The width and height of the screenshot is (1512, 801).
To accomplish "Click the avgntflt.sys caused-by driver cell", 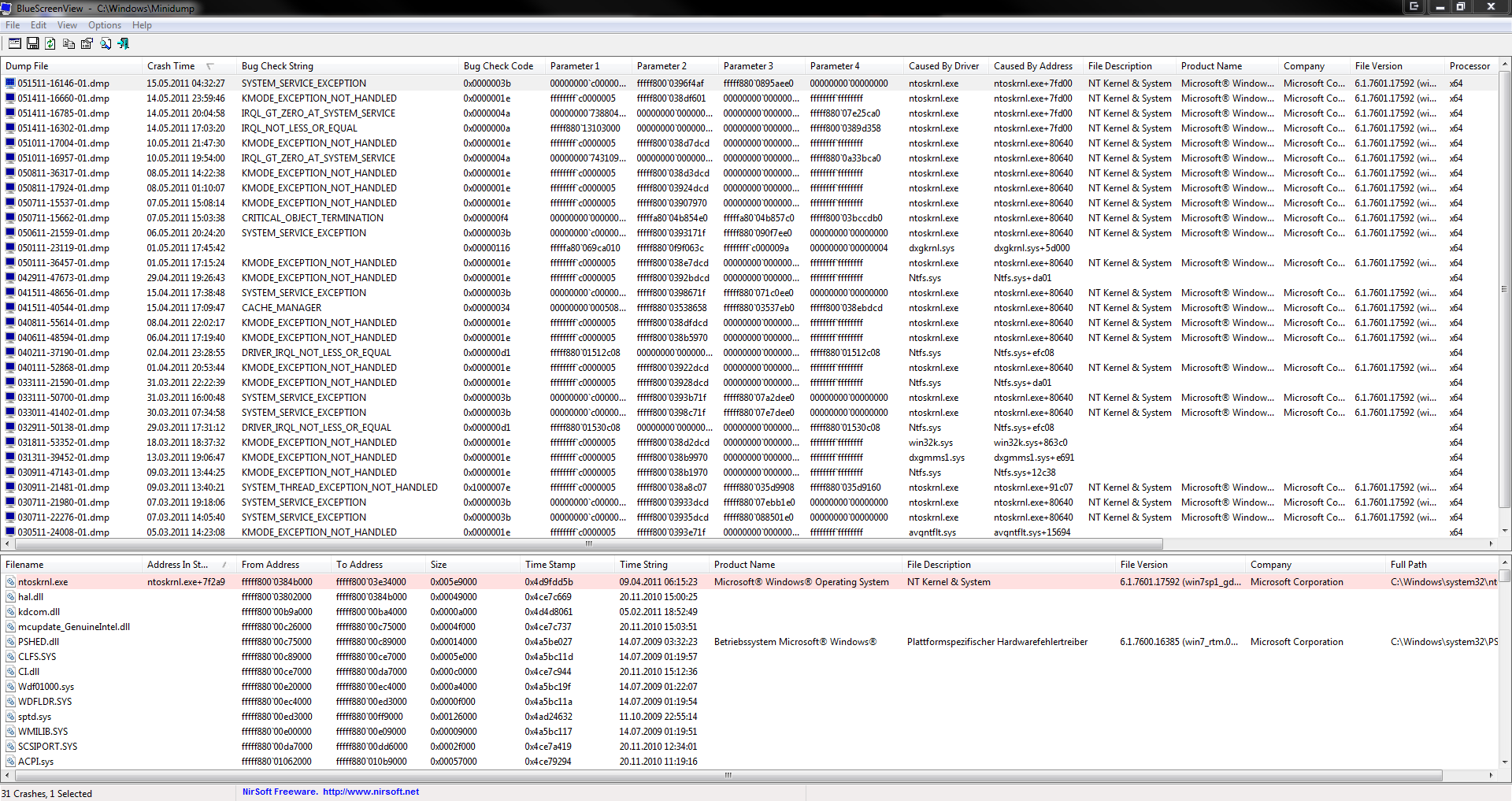I will click(x=932, y=532).
